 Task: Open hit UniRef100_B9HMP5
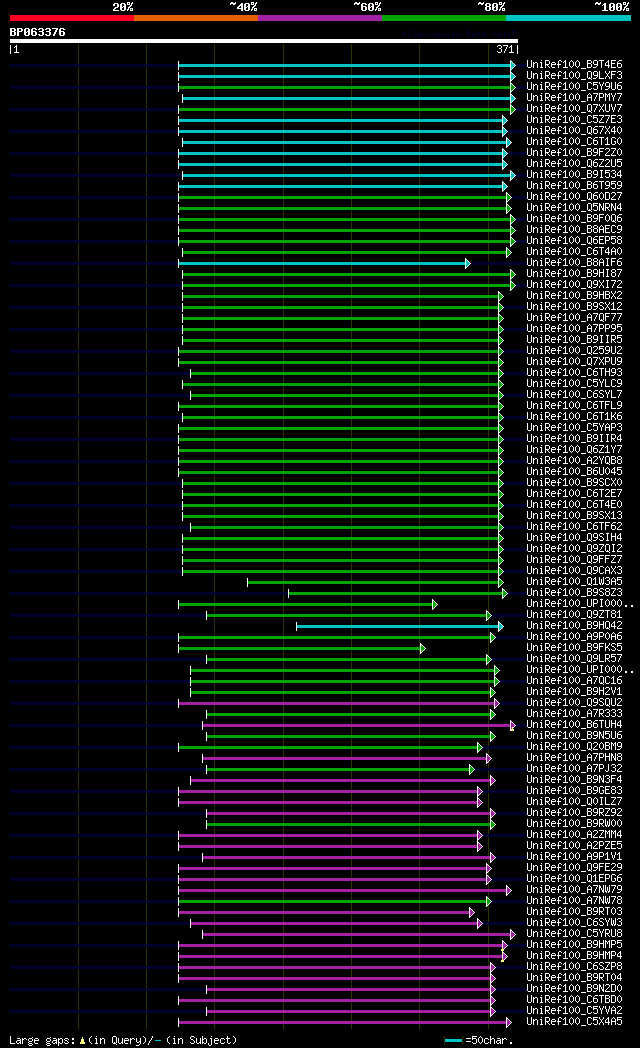pyautogui.click(x=574, y=945)
